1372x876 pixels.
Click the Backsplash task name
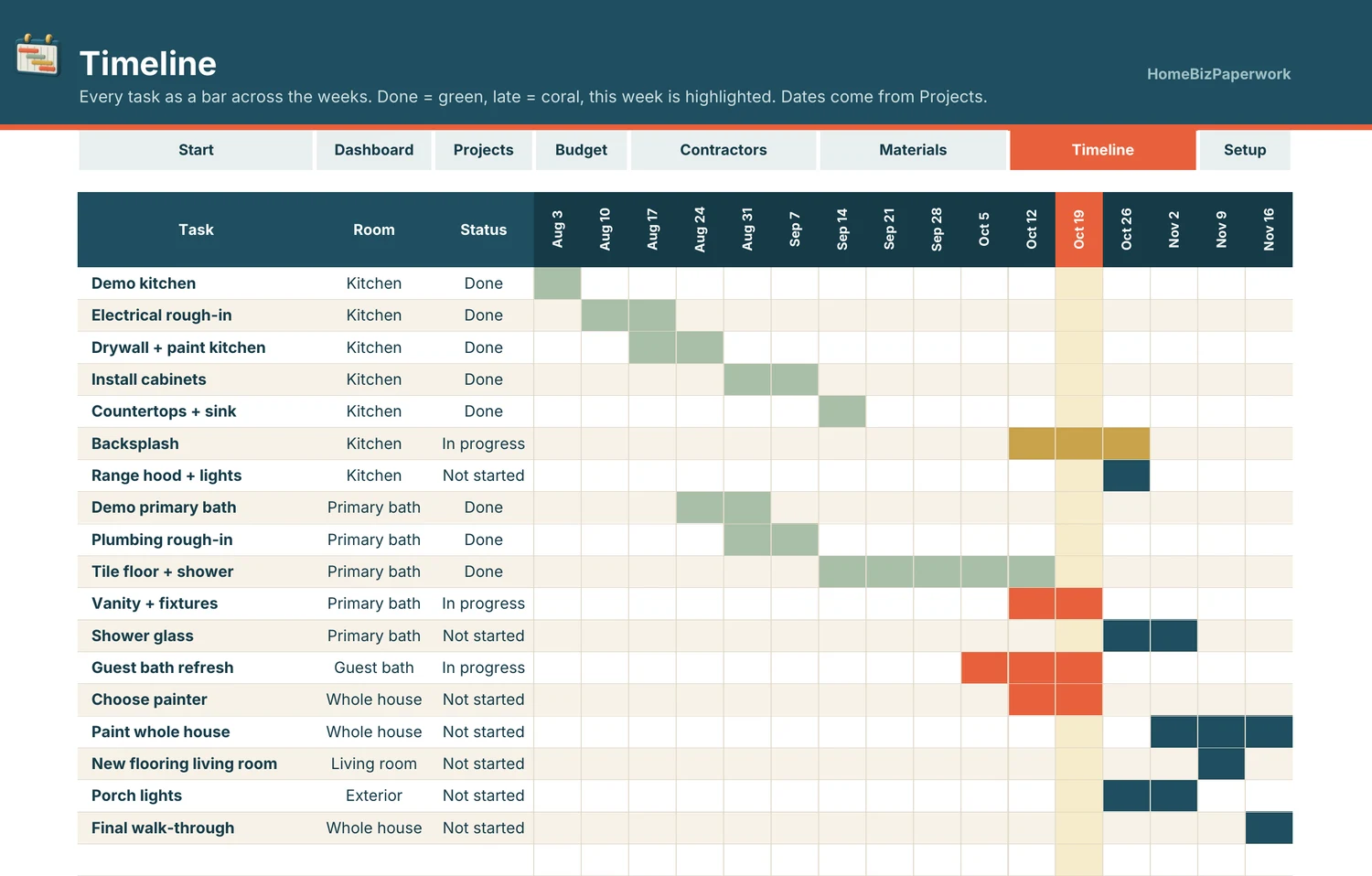pos(135,443)
